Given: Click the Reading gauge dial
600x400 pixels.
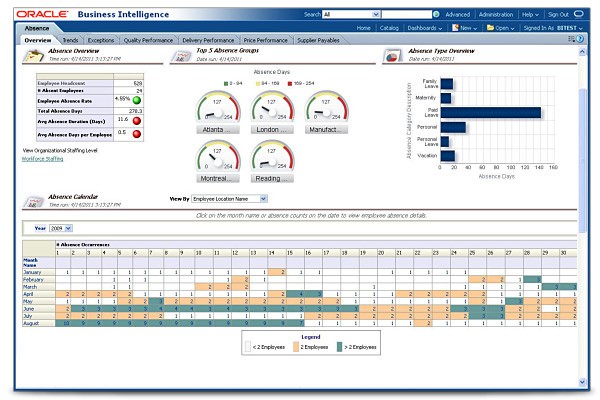Looking at the screenshot, I should click(x=272, y=155).
